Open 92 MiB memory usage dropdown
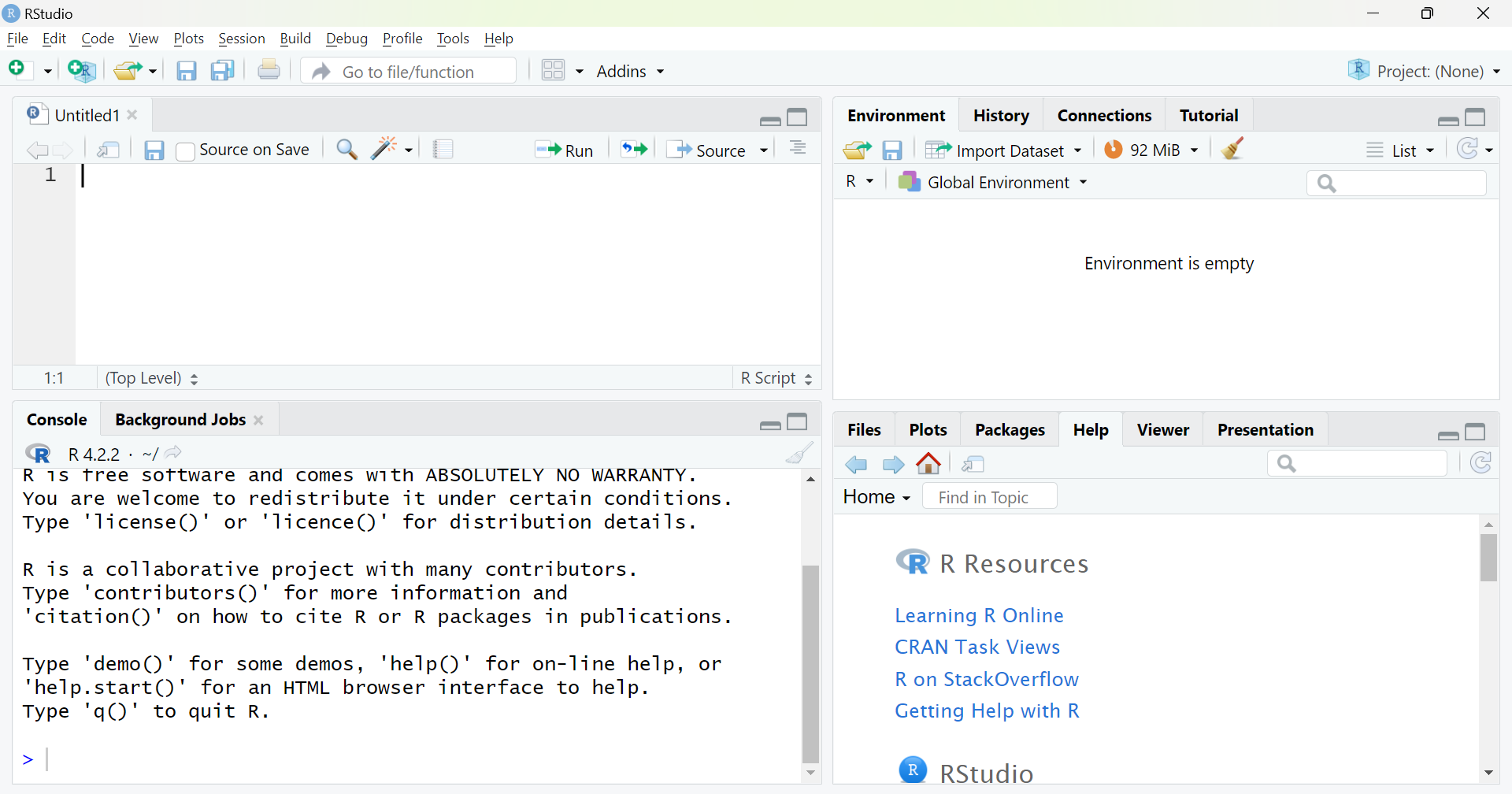Image resolution: width=1512 pixels, height=794 pixels. click(1151, 150)
